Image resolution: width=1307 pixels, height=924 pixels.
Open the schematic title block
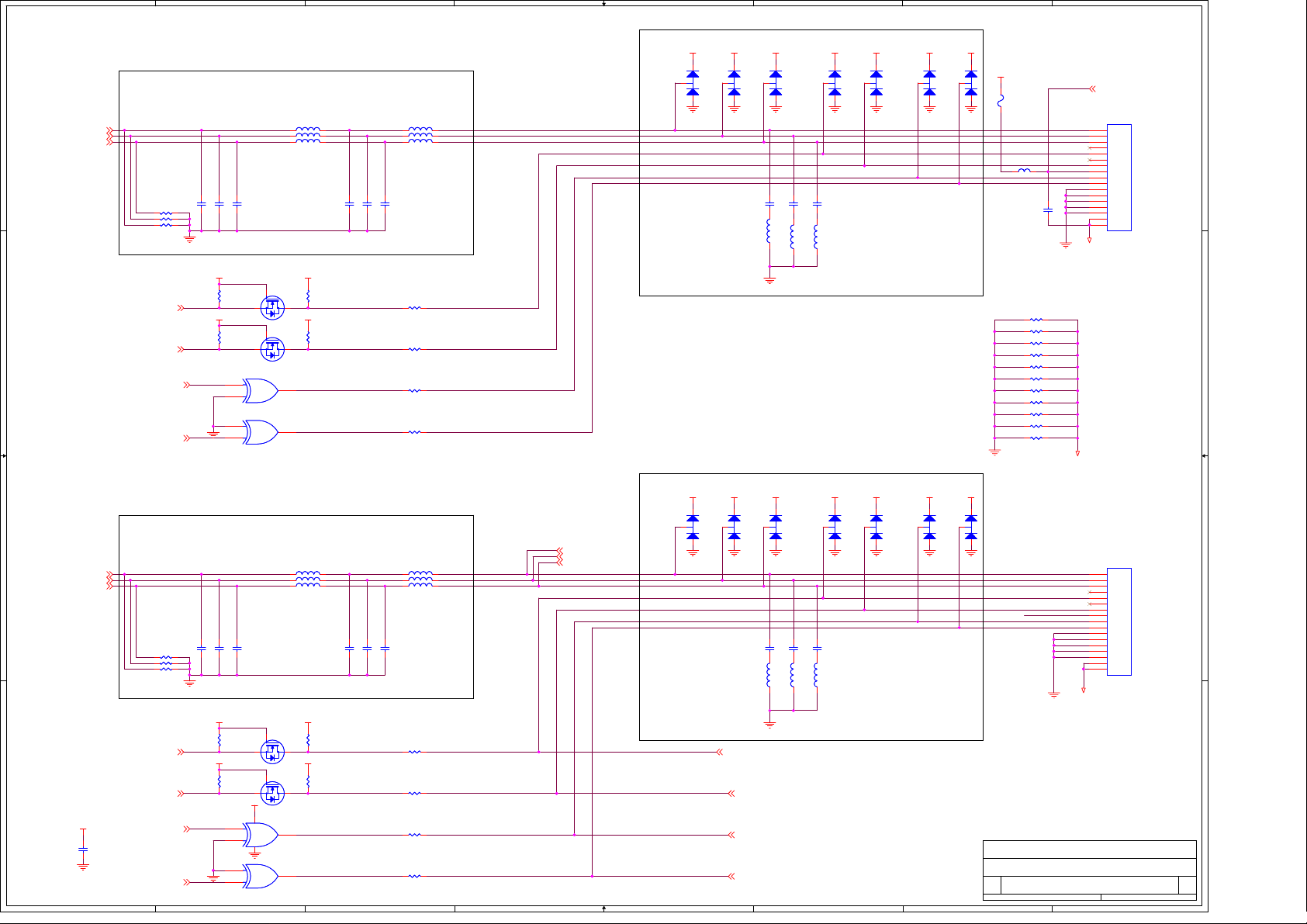1089,870
